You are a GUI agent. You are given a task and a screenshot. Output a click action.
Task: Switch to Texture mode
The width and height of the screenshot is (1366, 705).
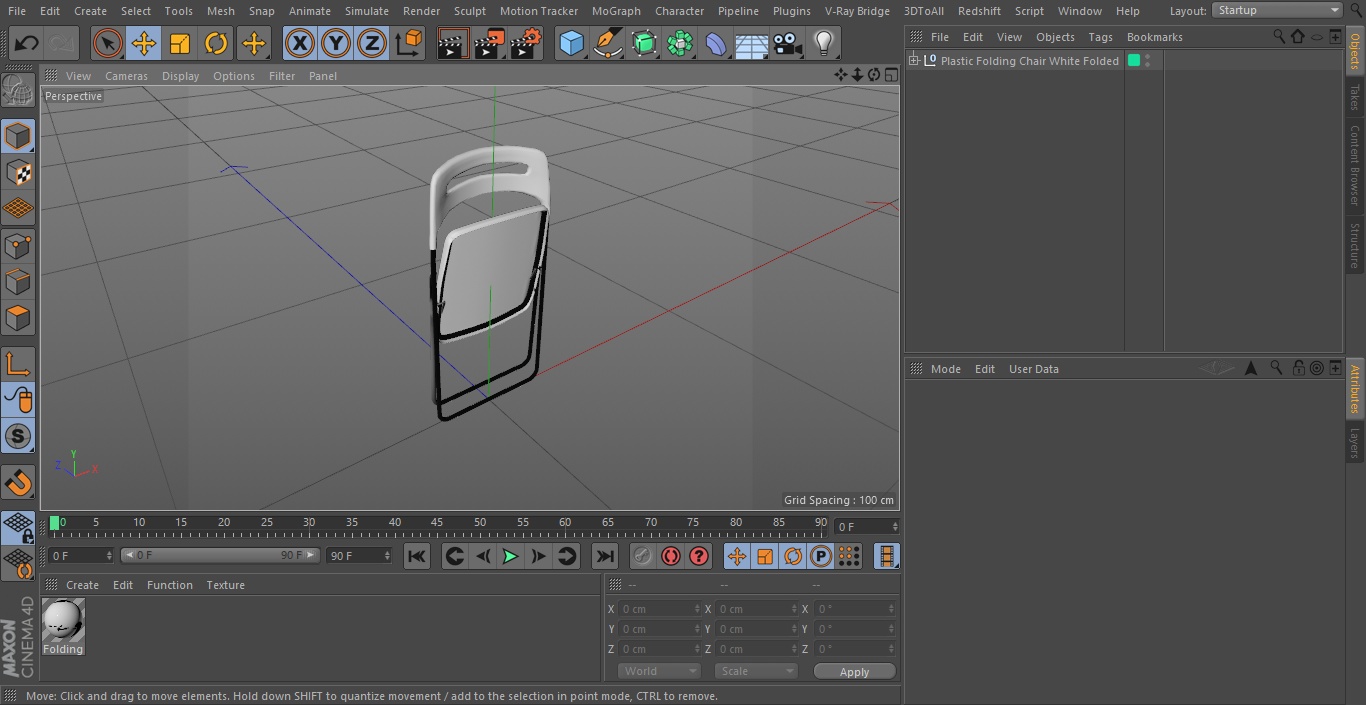click(x=18, y=172)
